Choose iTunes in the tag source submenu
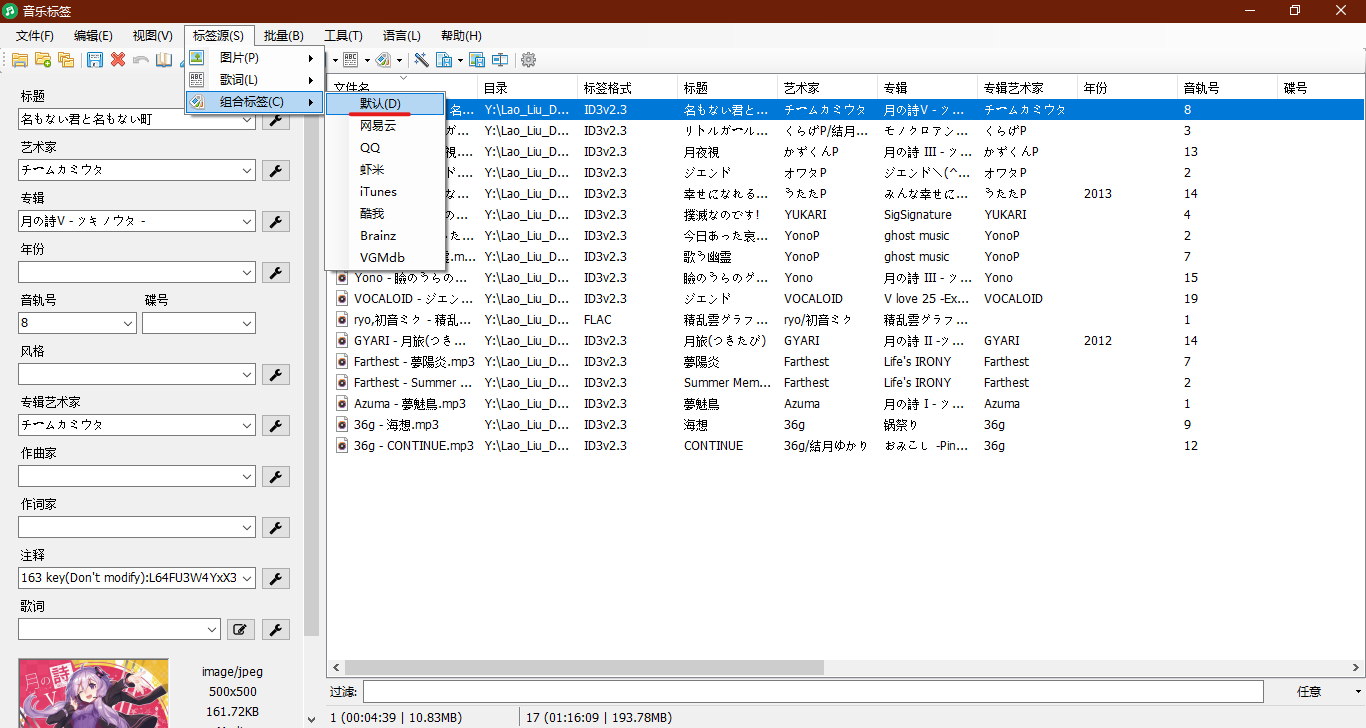Viewport: 1366px width, 728px height. pyautogui.click(x=378, y=192)
